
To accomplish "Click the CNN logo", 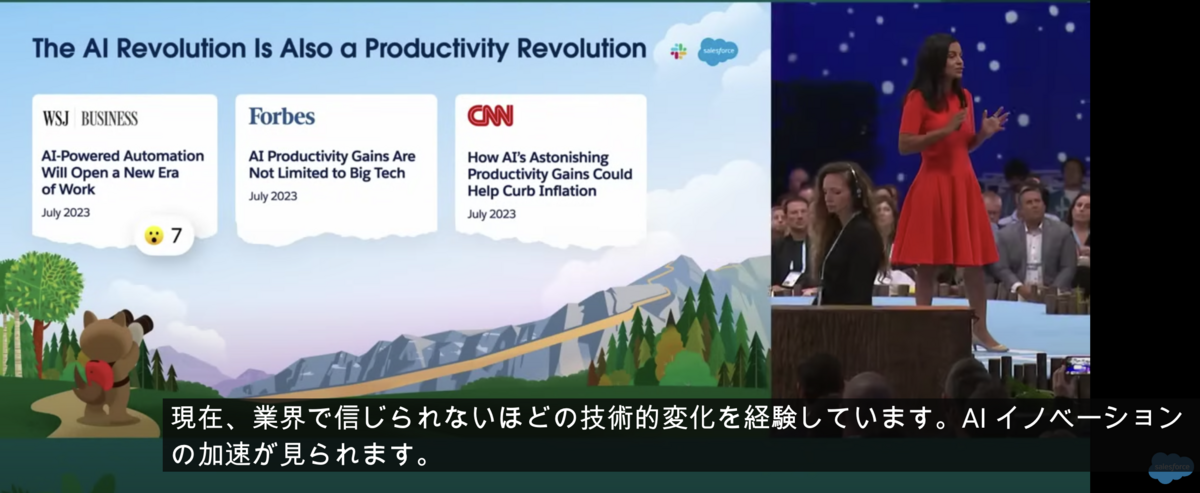I will coord(490,116).
